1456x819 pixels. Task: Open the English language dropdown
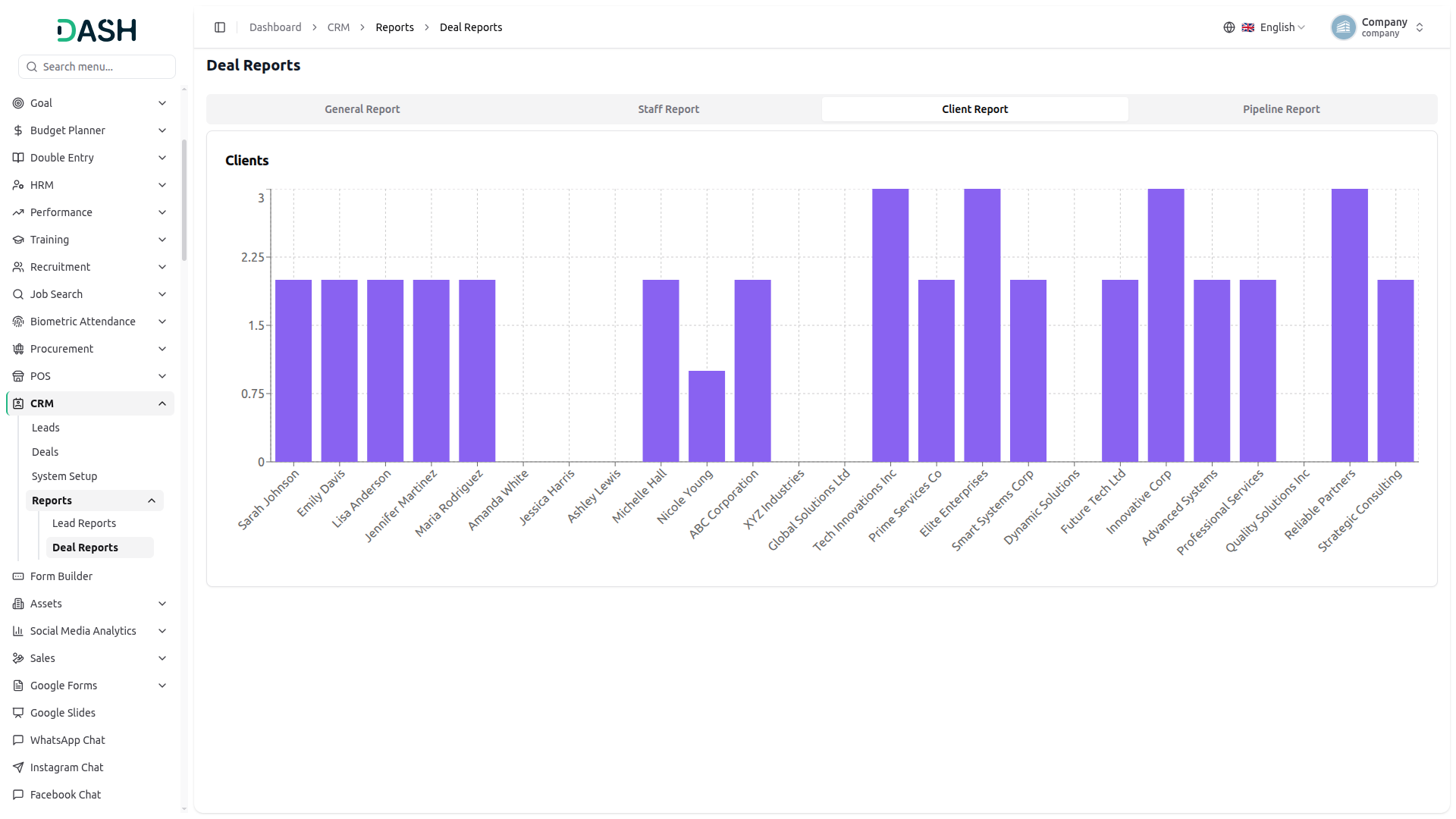(x=1273, y=27)
